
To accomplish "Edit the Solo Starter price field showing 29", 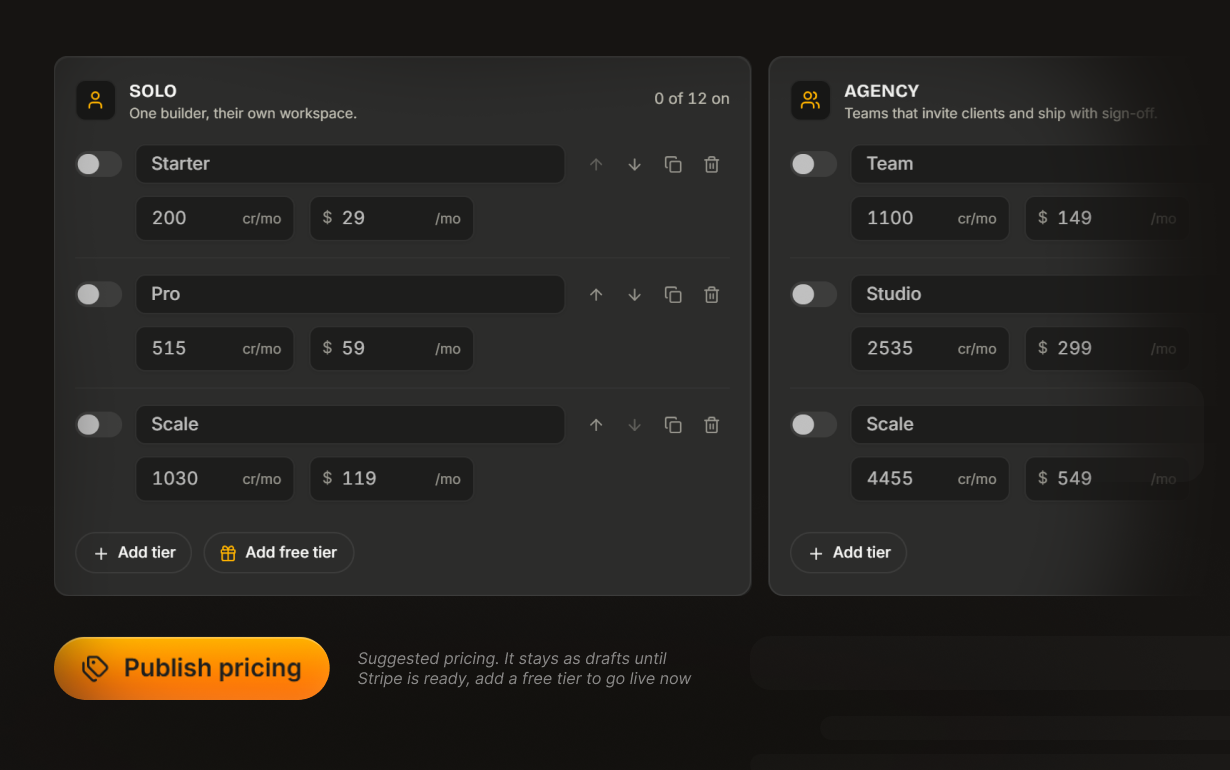I will click(392, 218).
